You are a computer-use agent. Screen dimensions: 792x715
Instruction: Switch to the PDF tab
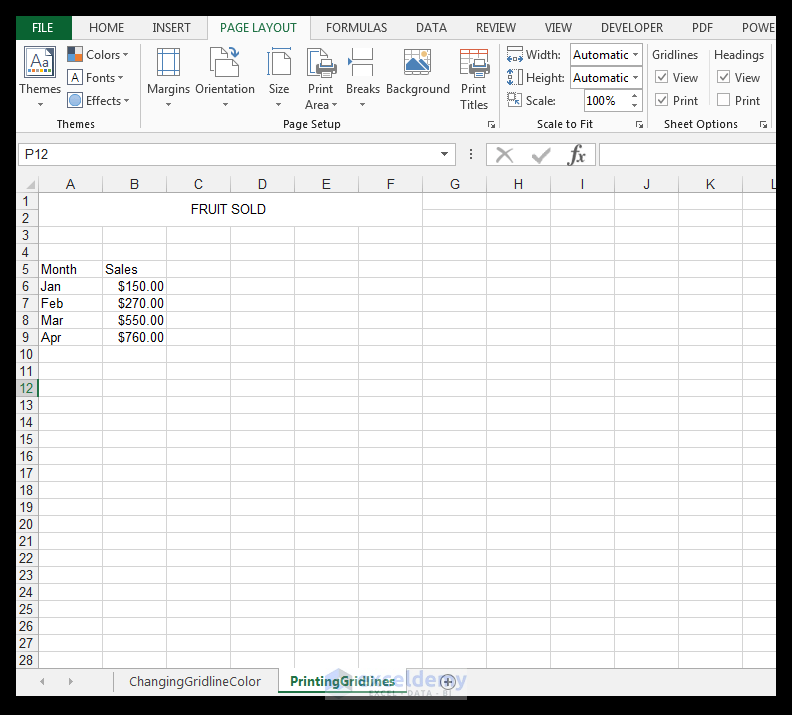click(702, 28)
